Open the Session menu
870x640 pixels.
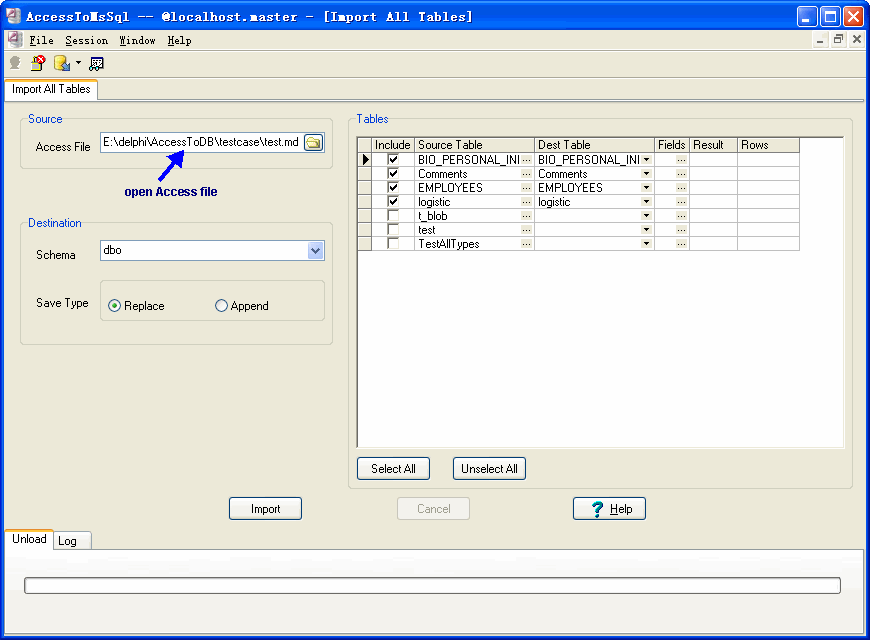(87, 41)
